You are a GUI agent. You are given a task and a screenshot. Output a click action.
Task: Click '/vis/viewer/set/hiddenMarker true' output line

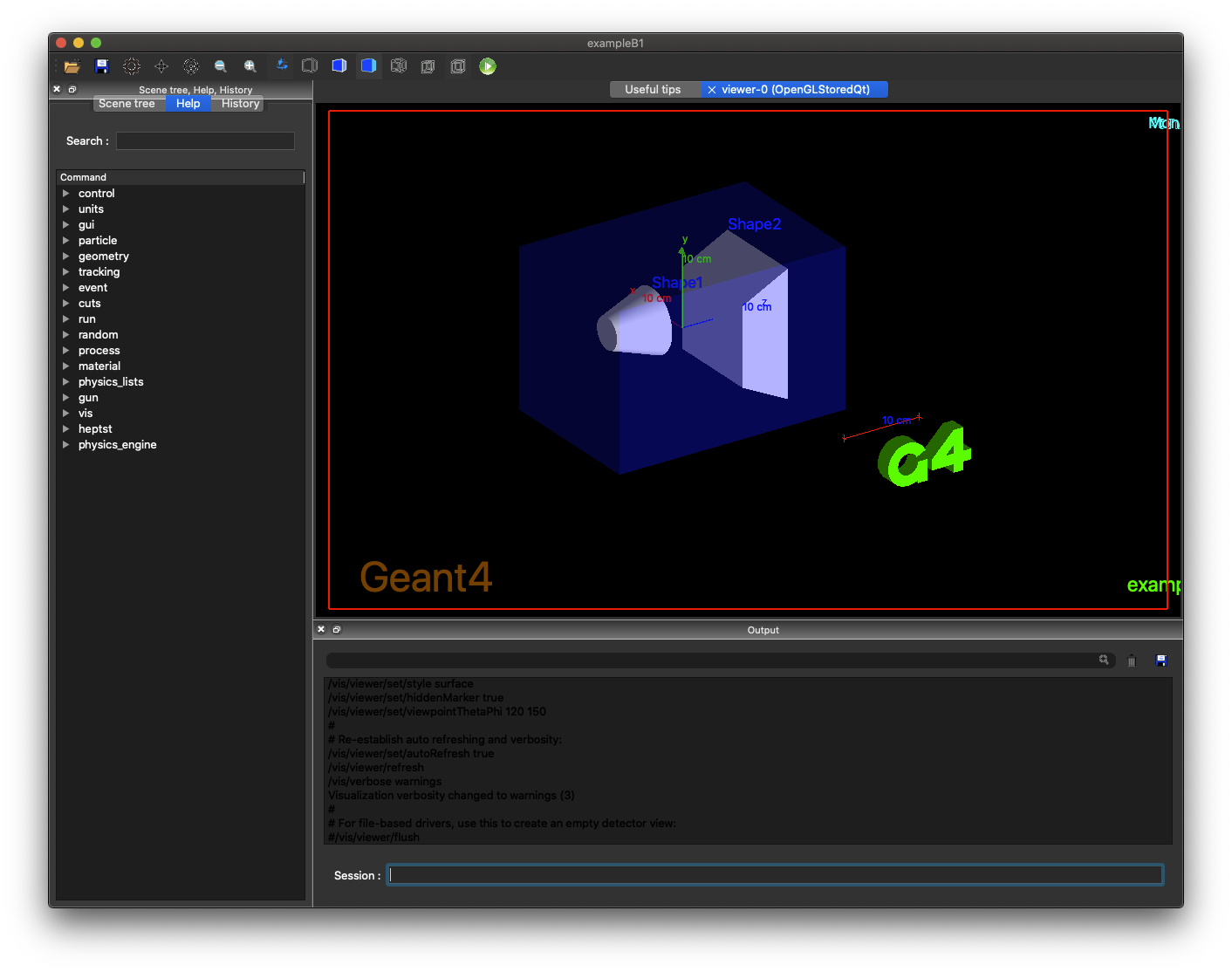(x=416, y=698)
